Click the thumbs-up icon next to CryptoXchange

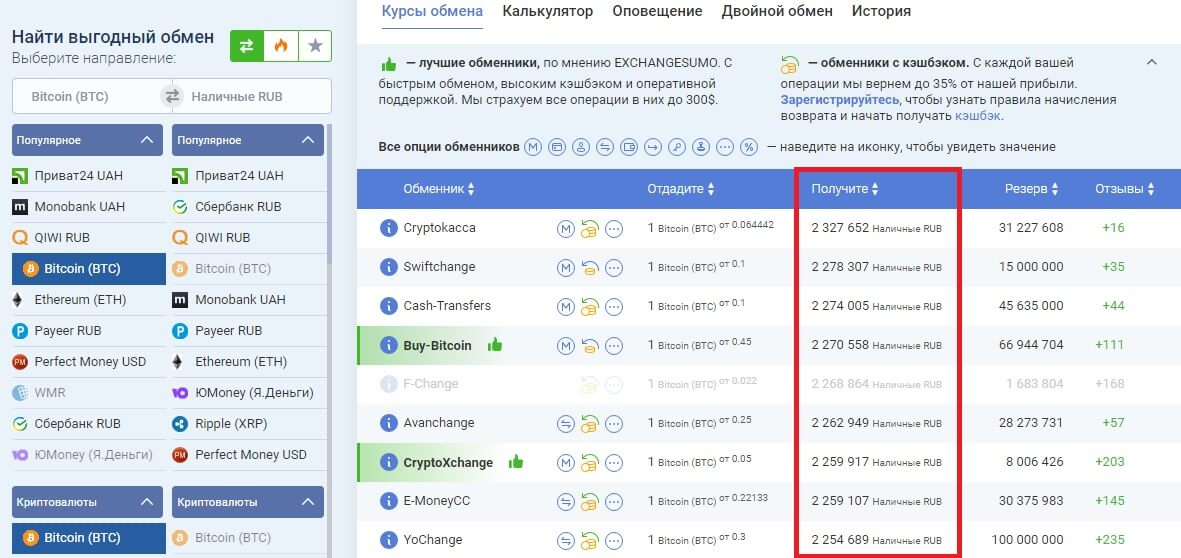coord(516,462)
